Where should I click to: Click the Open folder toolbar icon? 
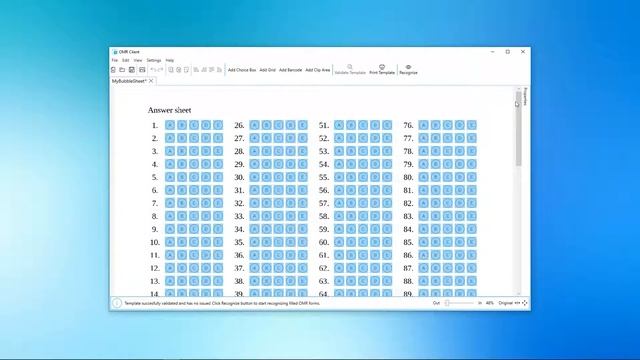pos(122,70)
